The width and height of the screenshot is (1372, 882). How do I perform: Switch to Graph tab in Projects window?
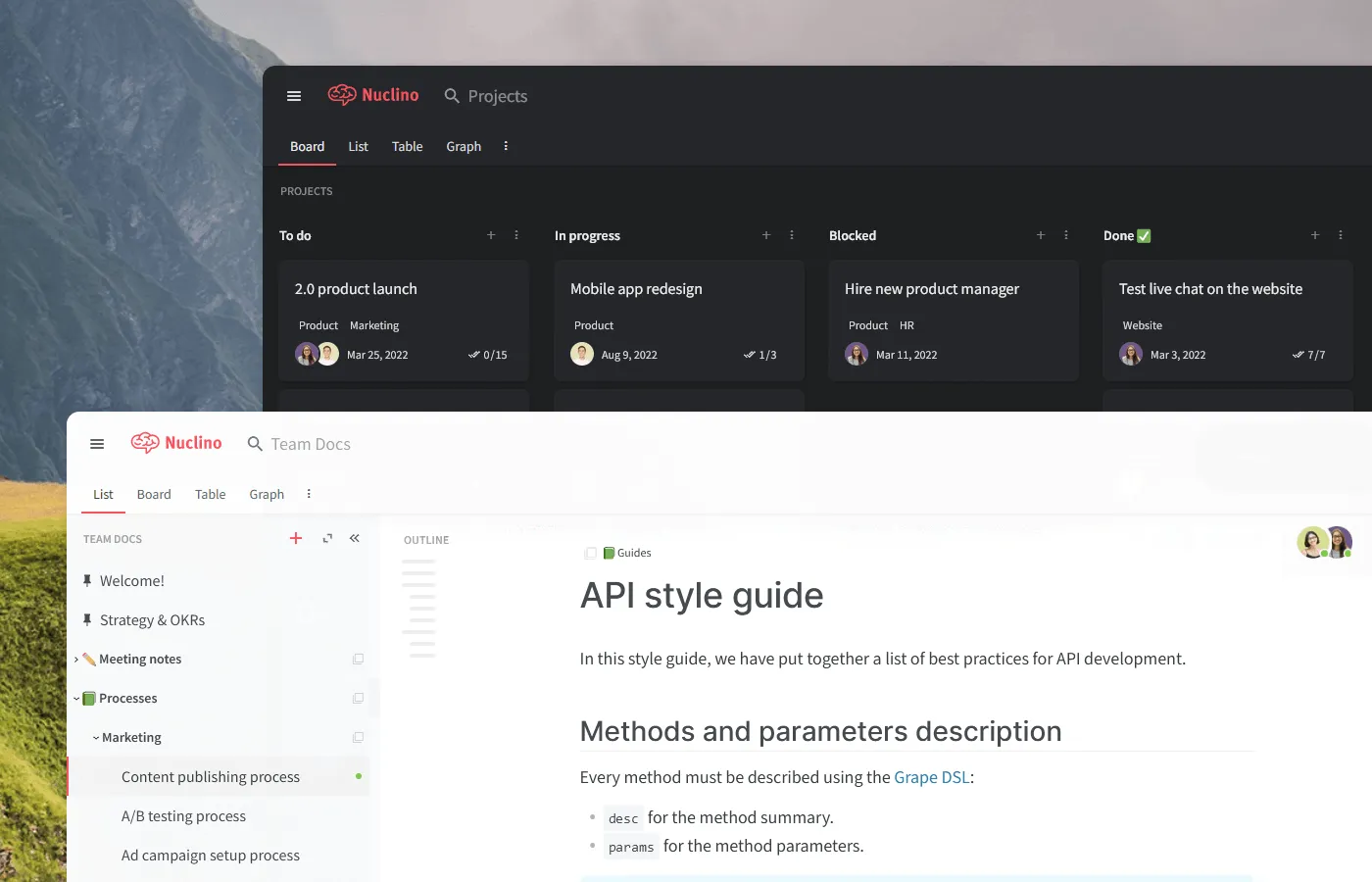pyautogui.click(x=464, y=146)
